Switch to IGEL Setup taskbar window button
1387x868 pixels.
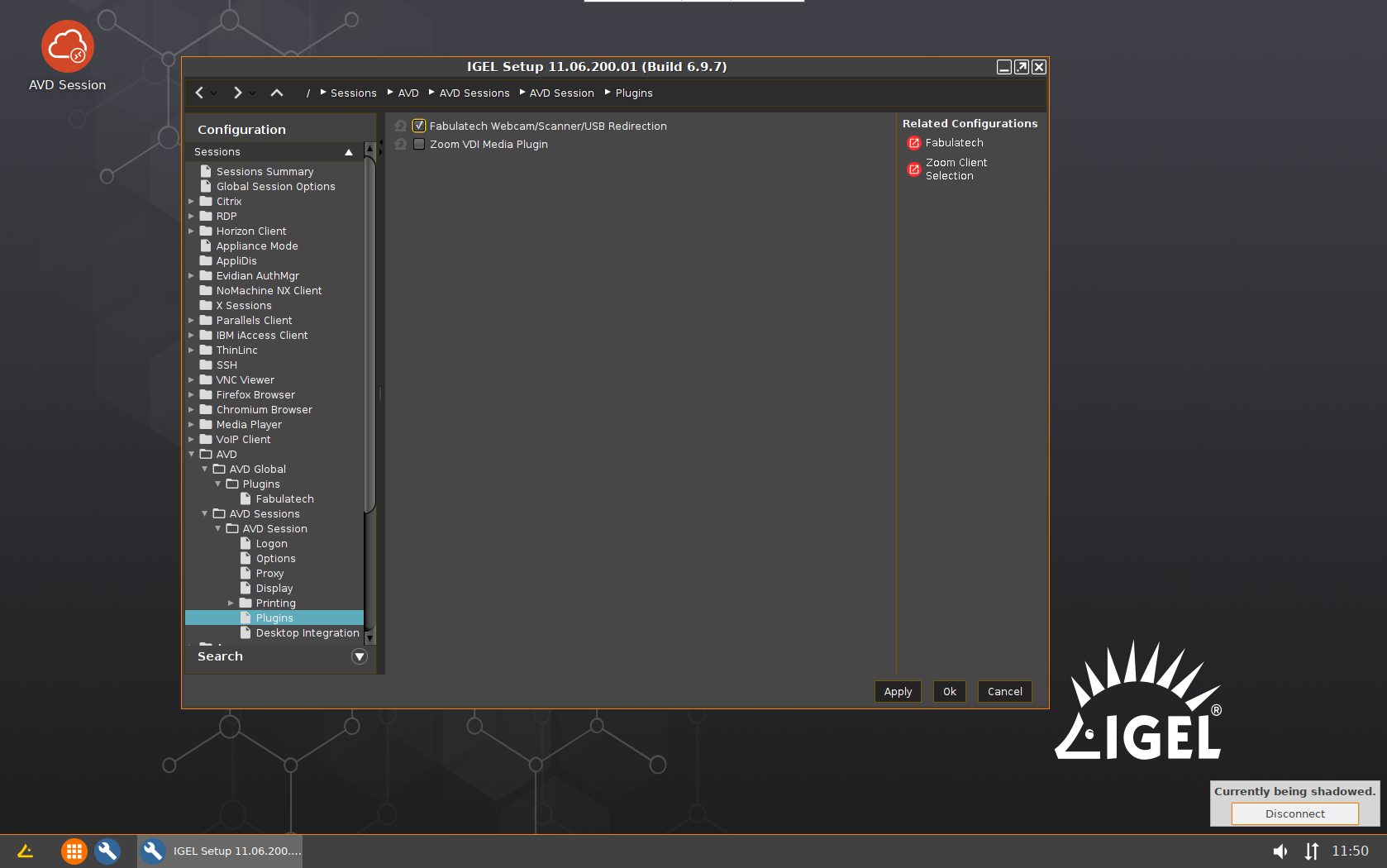click(220, 851)
